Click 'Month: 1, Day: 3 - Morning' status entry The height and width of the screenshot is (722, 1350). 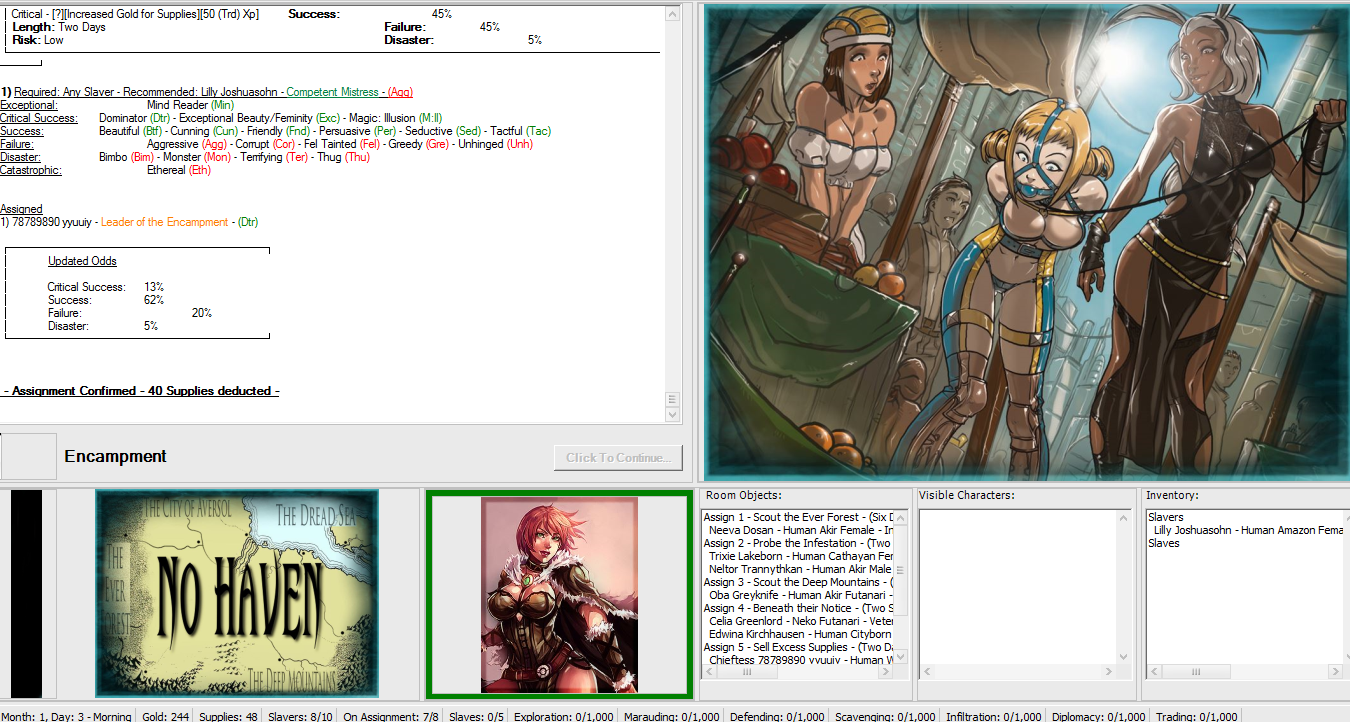click(x=66, y=716)
